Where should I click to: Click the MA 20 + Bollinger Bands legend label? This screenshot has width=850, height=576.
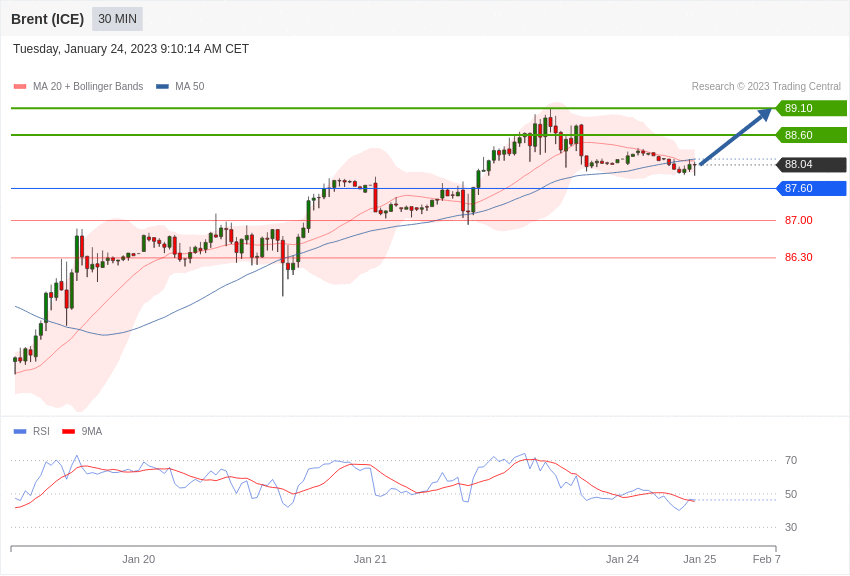coord(88,87)
